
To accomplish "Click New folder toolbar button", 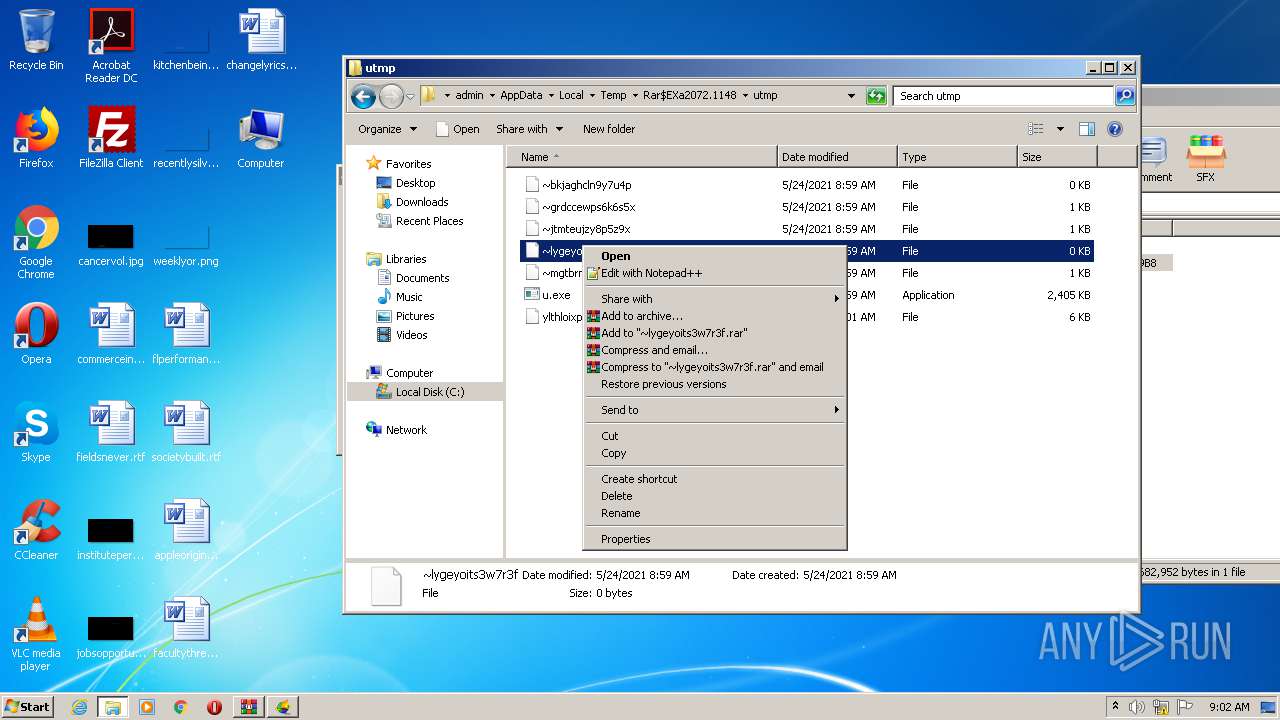I will click(609, 129).
